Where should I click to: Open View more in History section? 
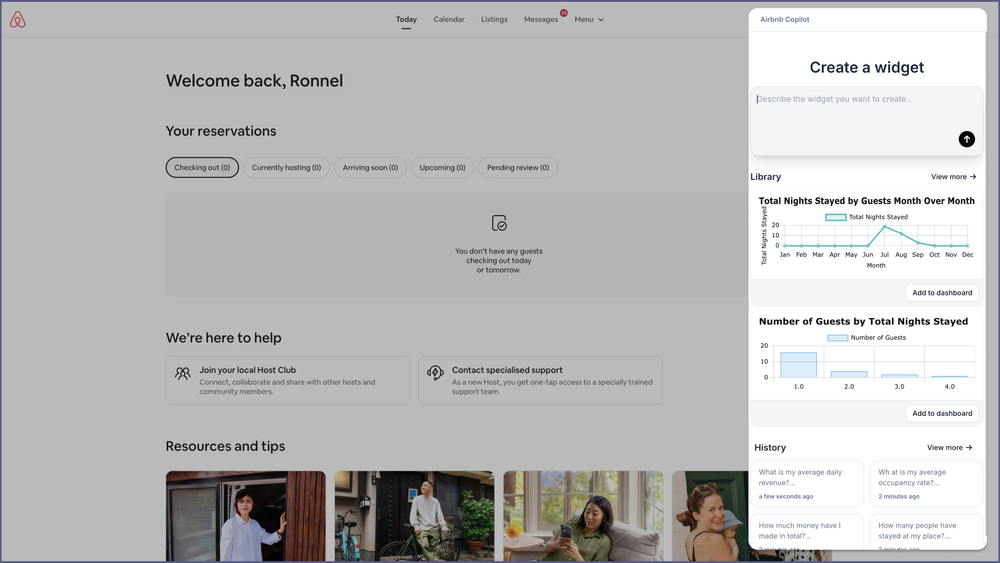pyautogui.click(x=949, y=448)
